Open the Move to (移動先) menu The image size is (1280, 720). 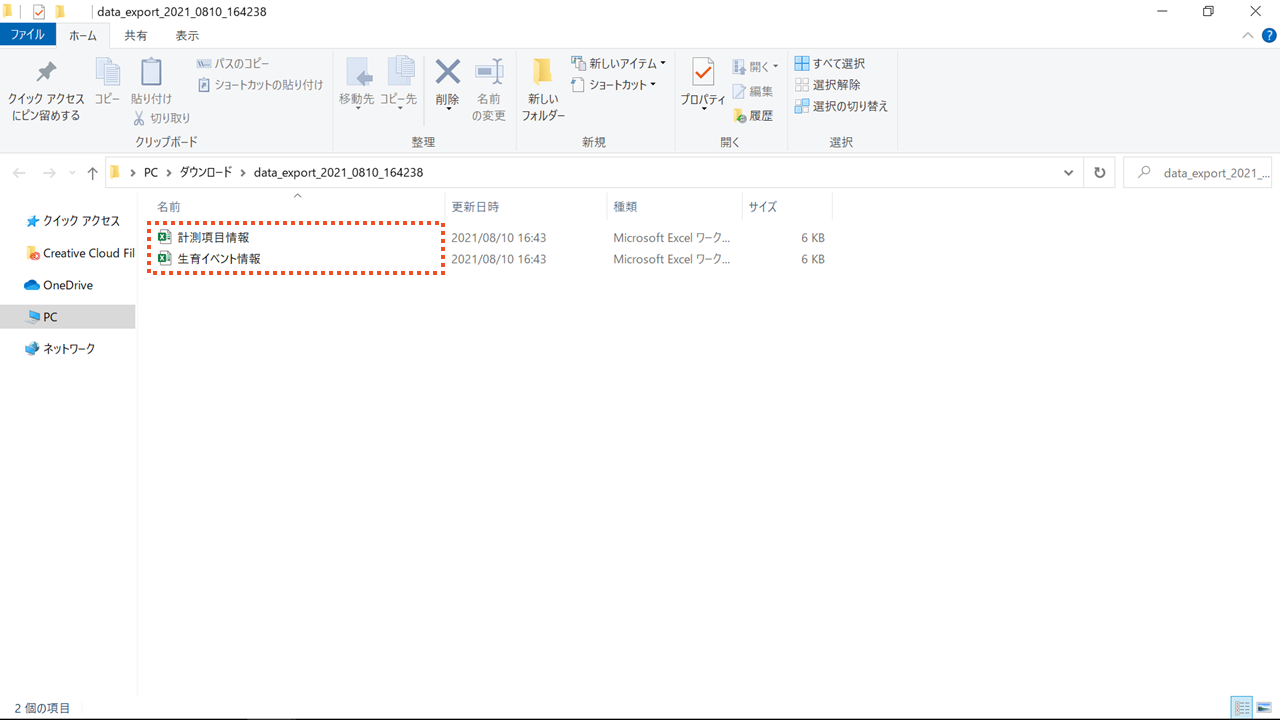(357, 83)
